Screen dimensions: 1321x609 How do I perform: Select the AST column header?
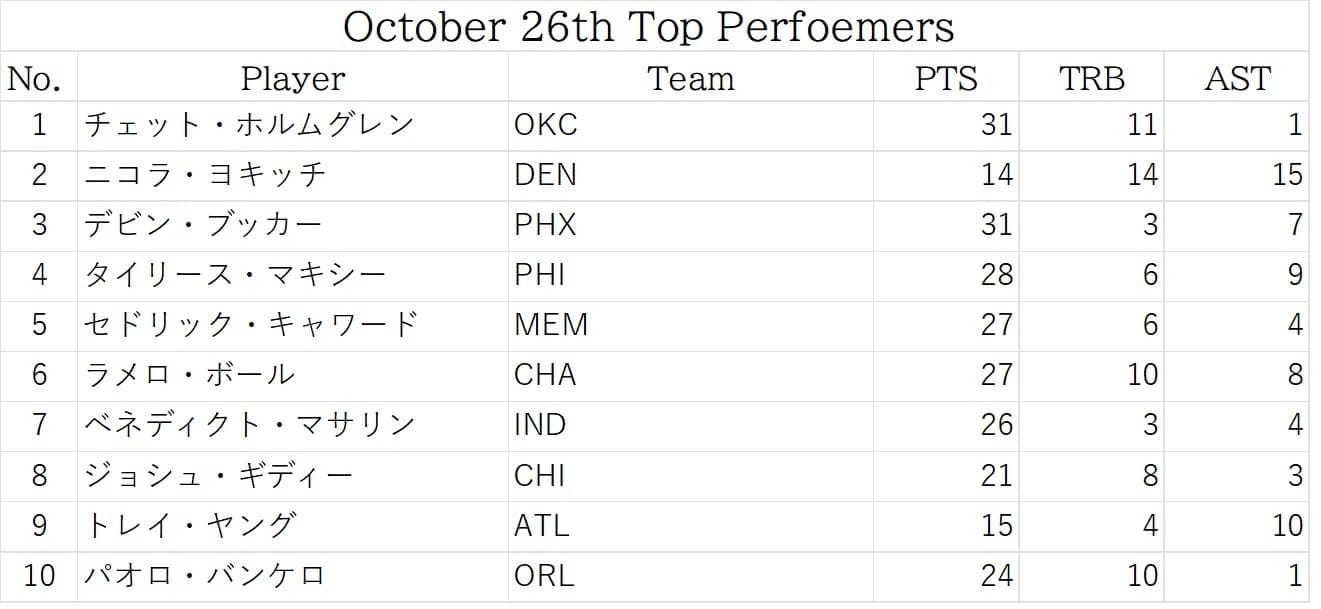tap(1236, 78)
